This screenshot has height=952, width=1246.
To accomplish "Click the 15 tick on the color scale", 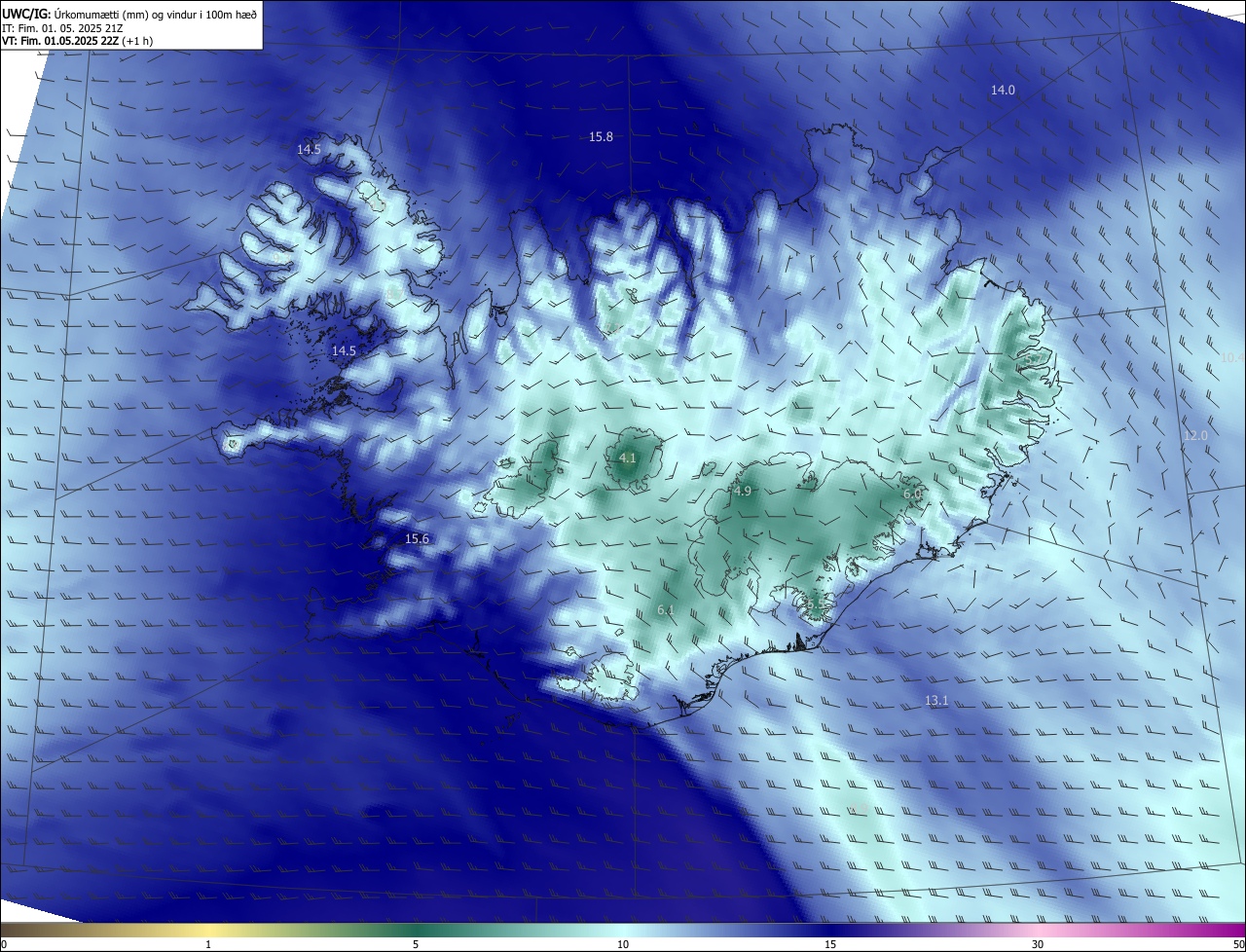I will point(830,944).
